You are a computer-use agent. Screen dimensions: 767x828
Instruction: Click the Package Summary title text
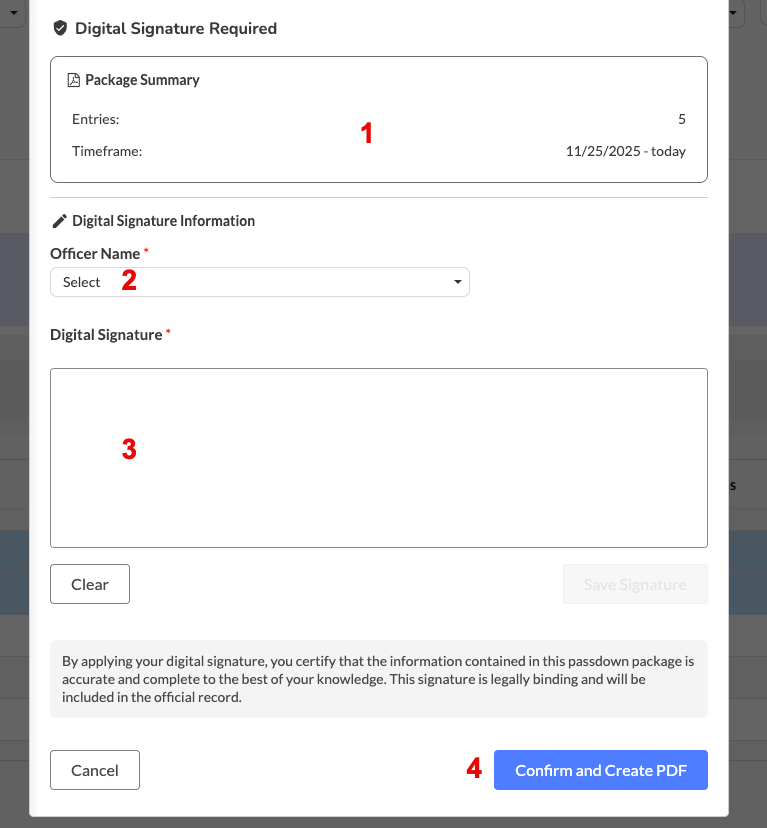coord(142,80)
